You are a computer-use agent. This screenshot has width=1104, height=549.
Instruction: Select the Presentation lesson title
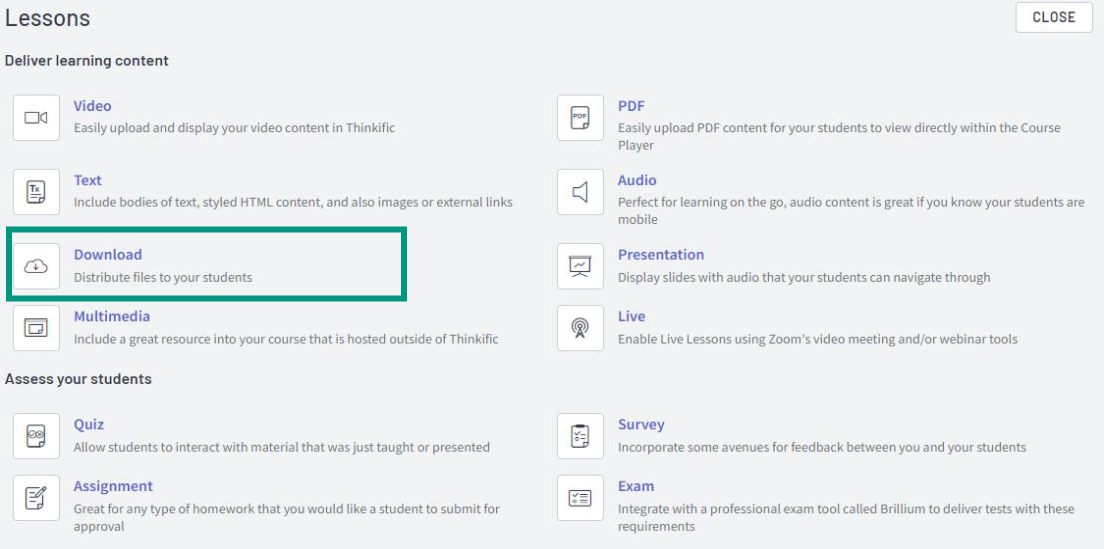(660, 254)
